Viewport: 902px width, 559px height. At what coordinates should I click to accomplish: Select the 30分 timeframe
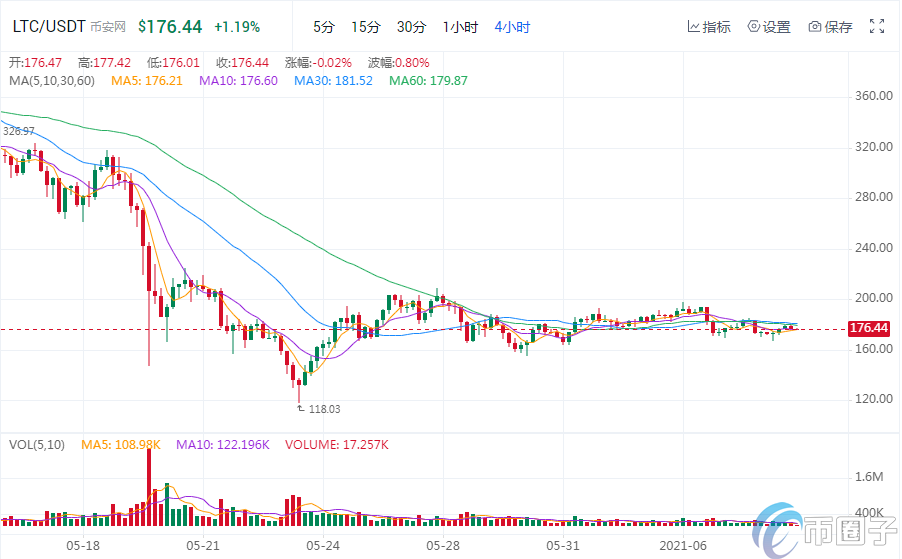410,27
